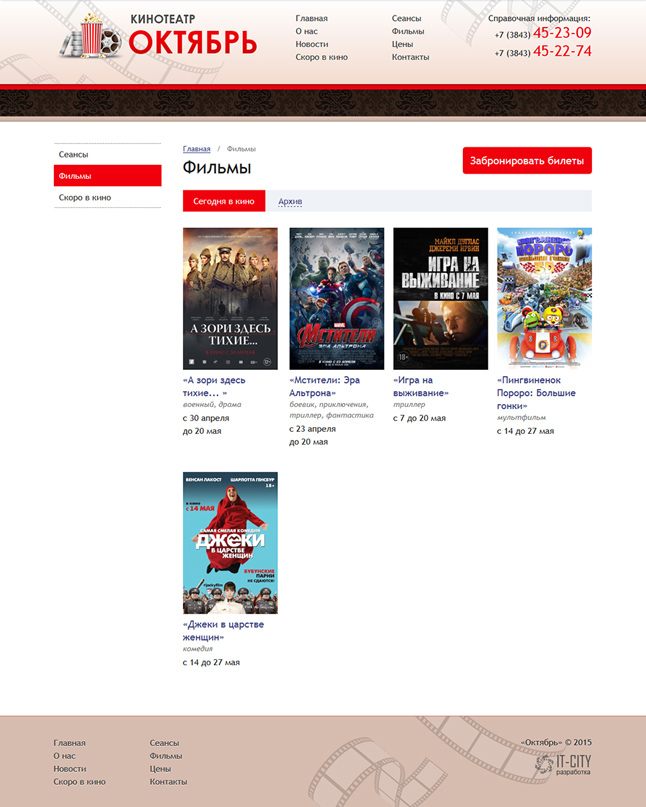
Task: Open Контакты in the footer menu
Action: [168, 781]
